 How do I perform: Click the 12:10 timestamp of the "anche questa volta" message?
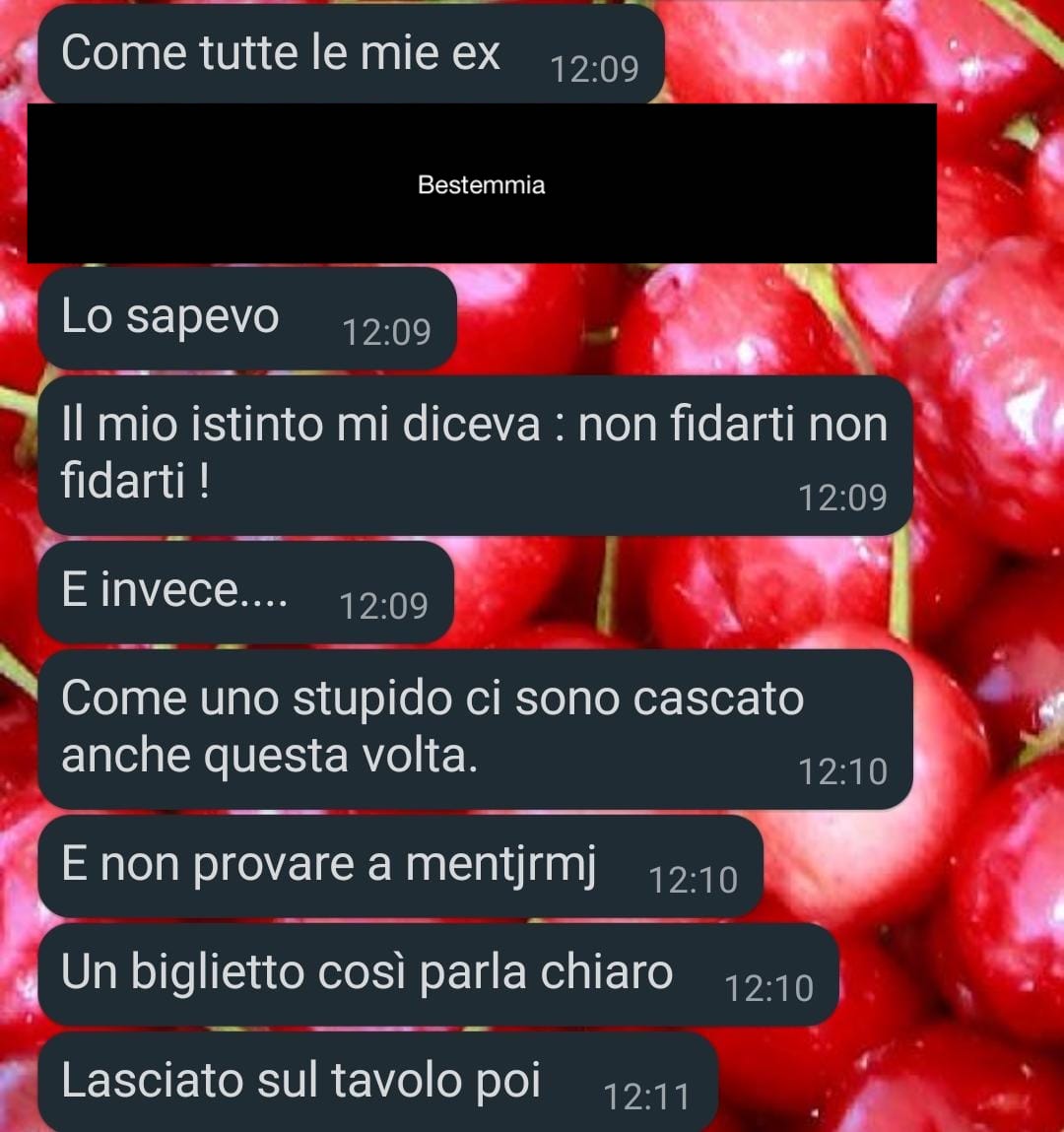(x=842, y=772)
